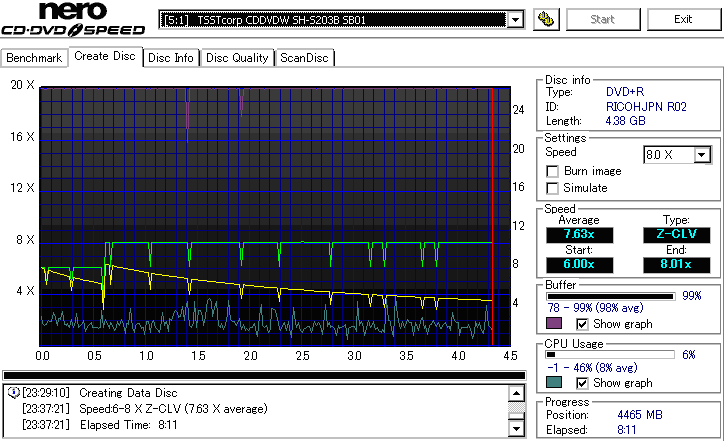Toggle the Buffer Show graph checkbox
Screen dimensions: 724x441
tap(582, 324)
